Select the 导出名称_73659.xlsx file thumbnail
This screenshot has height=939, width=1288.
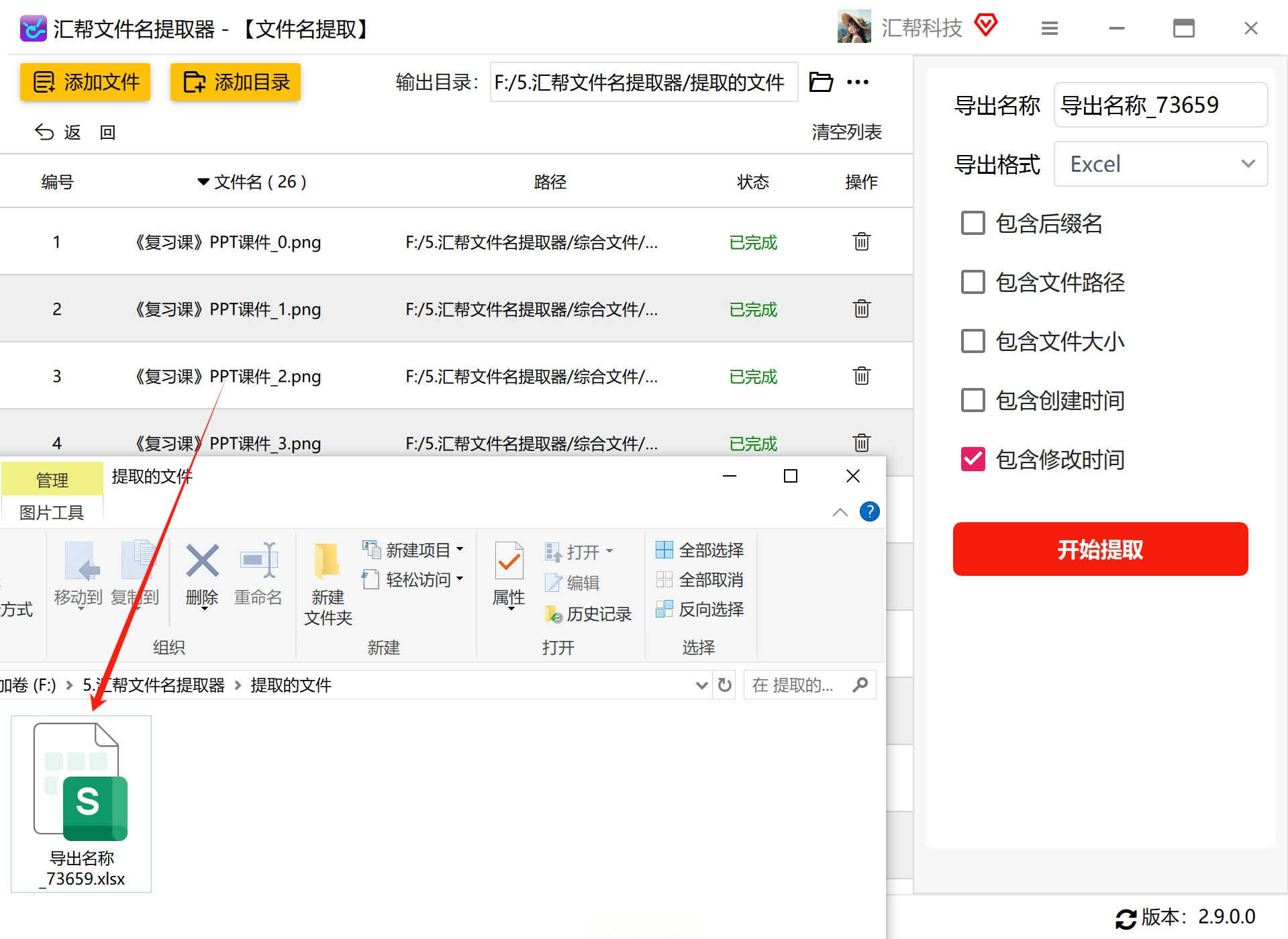pos(81,803)
